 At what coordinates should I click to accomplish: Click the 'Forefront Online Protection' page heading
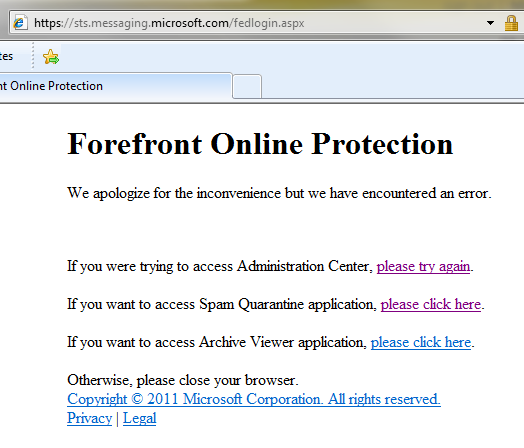click(260, 144)
